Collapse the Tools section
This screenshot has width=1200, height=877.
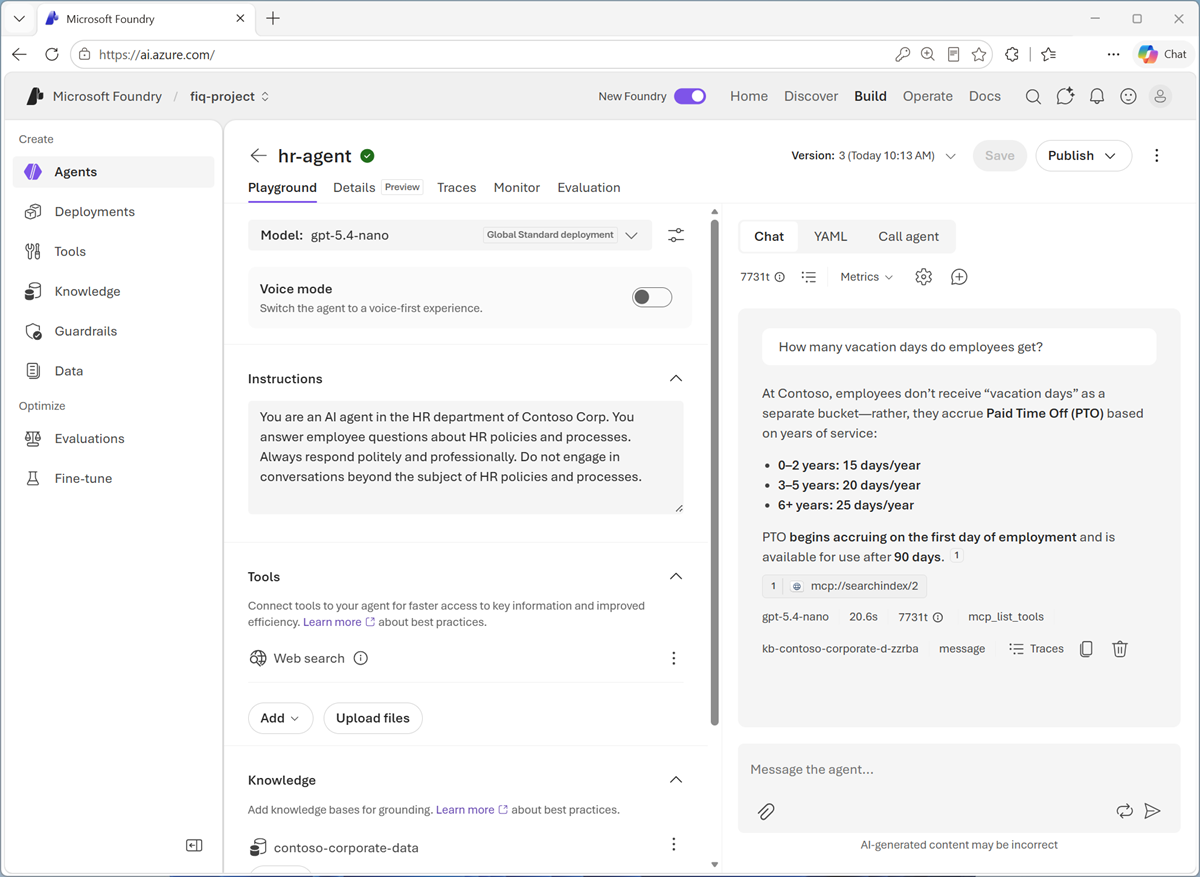(676, 577)
